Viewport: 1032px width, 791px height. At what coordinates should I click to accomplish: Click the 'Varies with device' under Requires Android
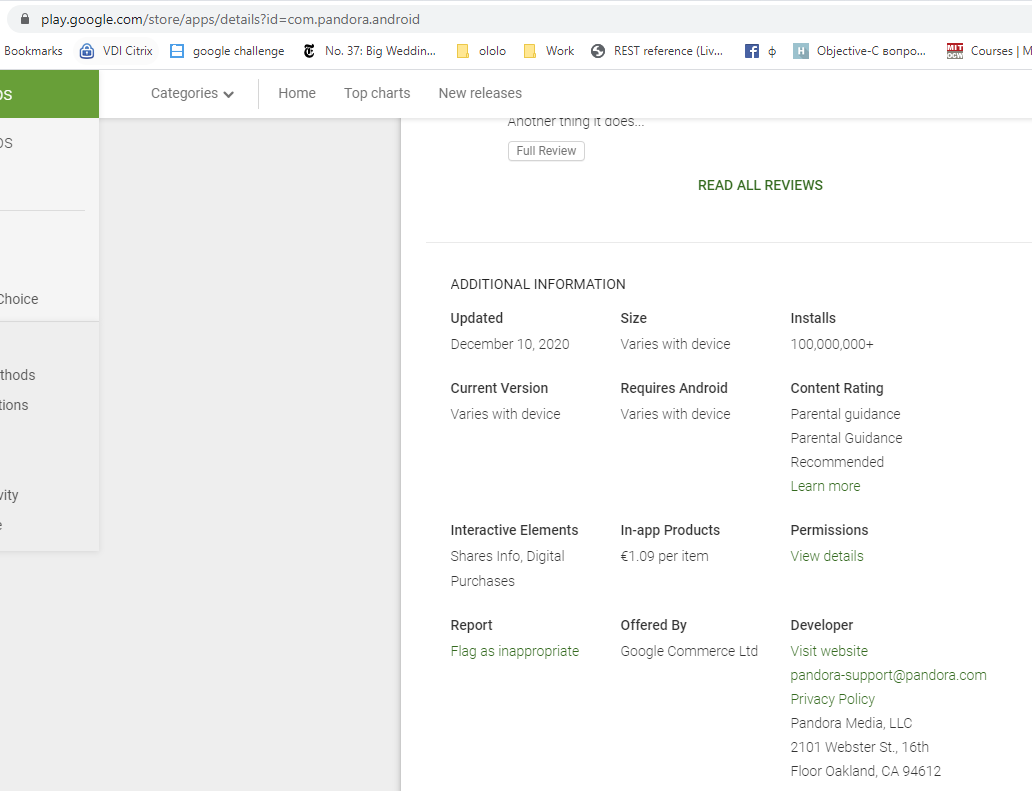[675, 414]
